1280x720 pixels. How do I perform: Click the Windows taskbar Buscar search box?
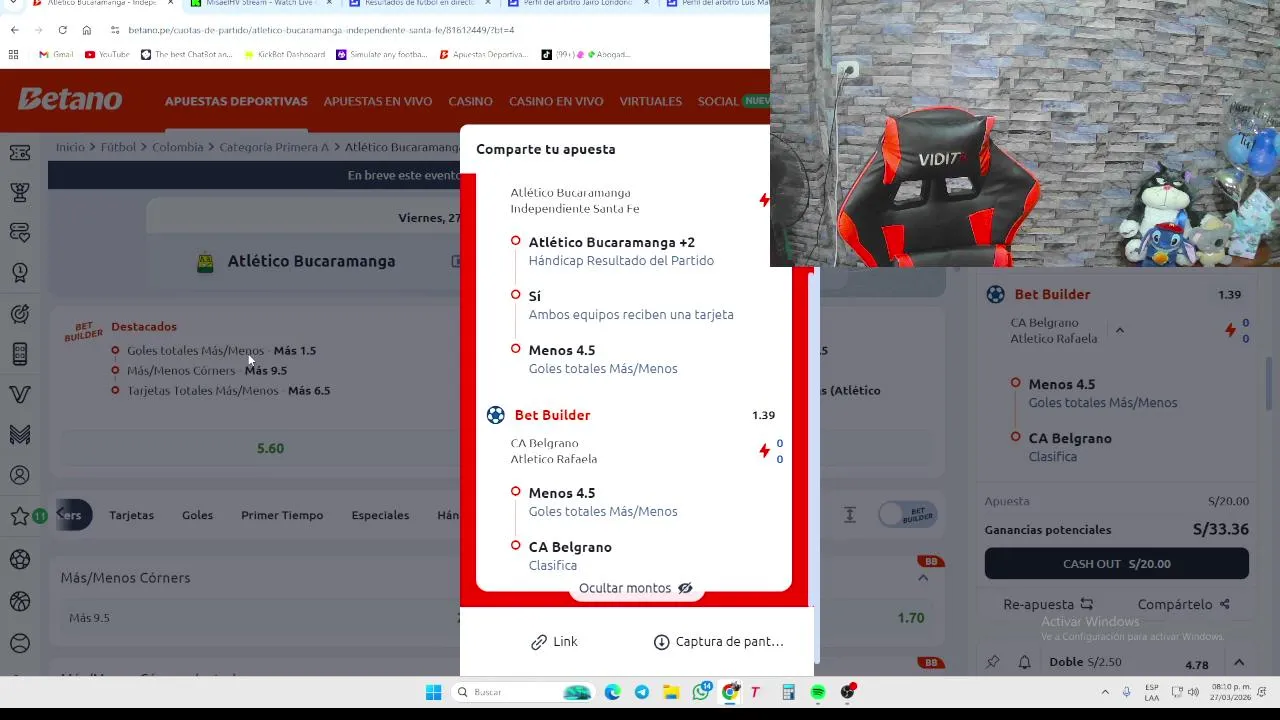521,692
